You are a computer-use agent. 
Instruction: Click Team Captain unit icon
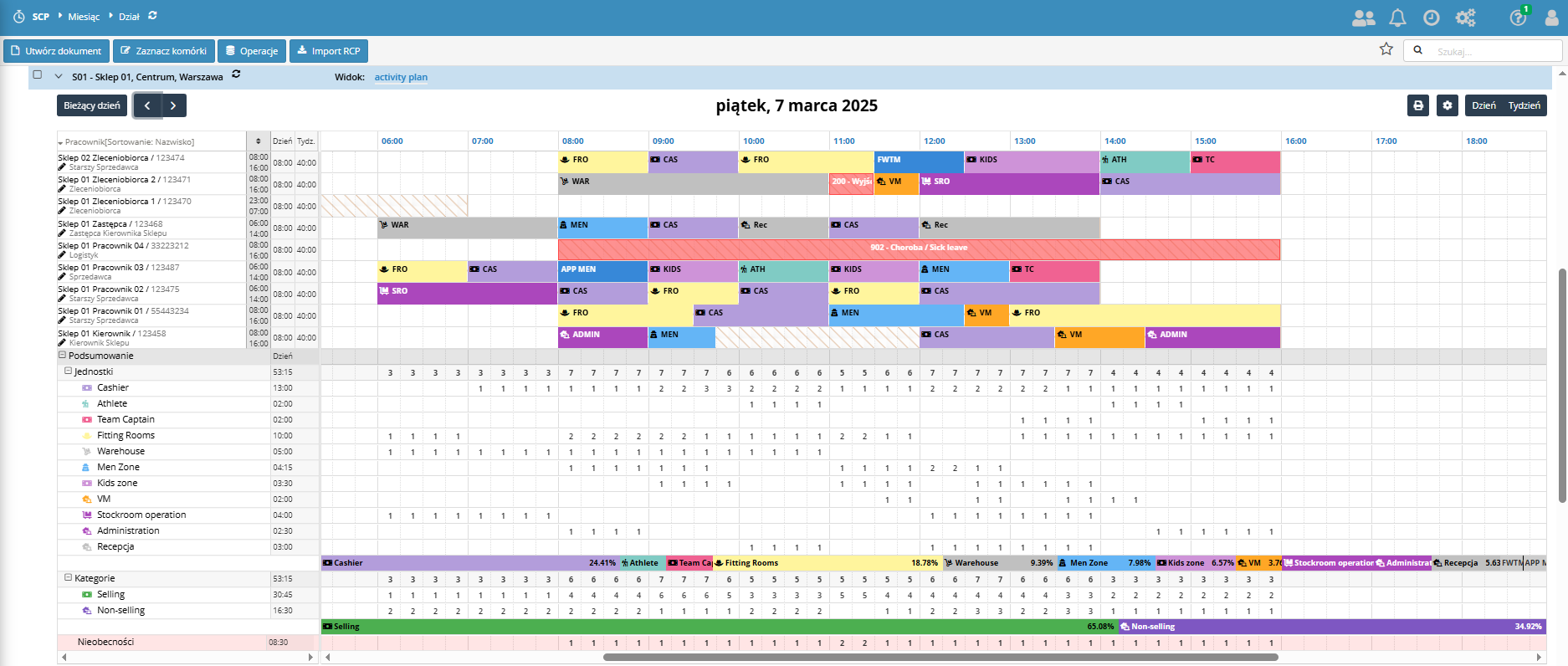pyautogui.click(x=86, y=420)
